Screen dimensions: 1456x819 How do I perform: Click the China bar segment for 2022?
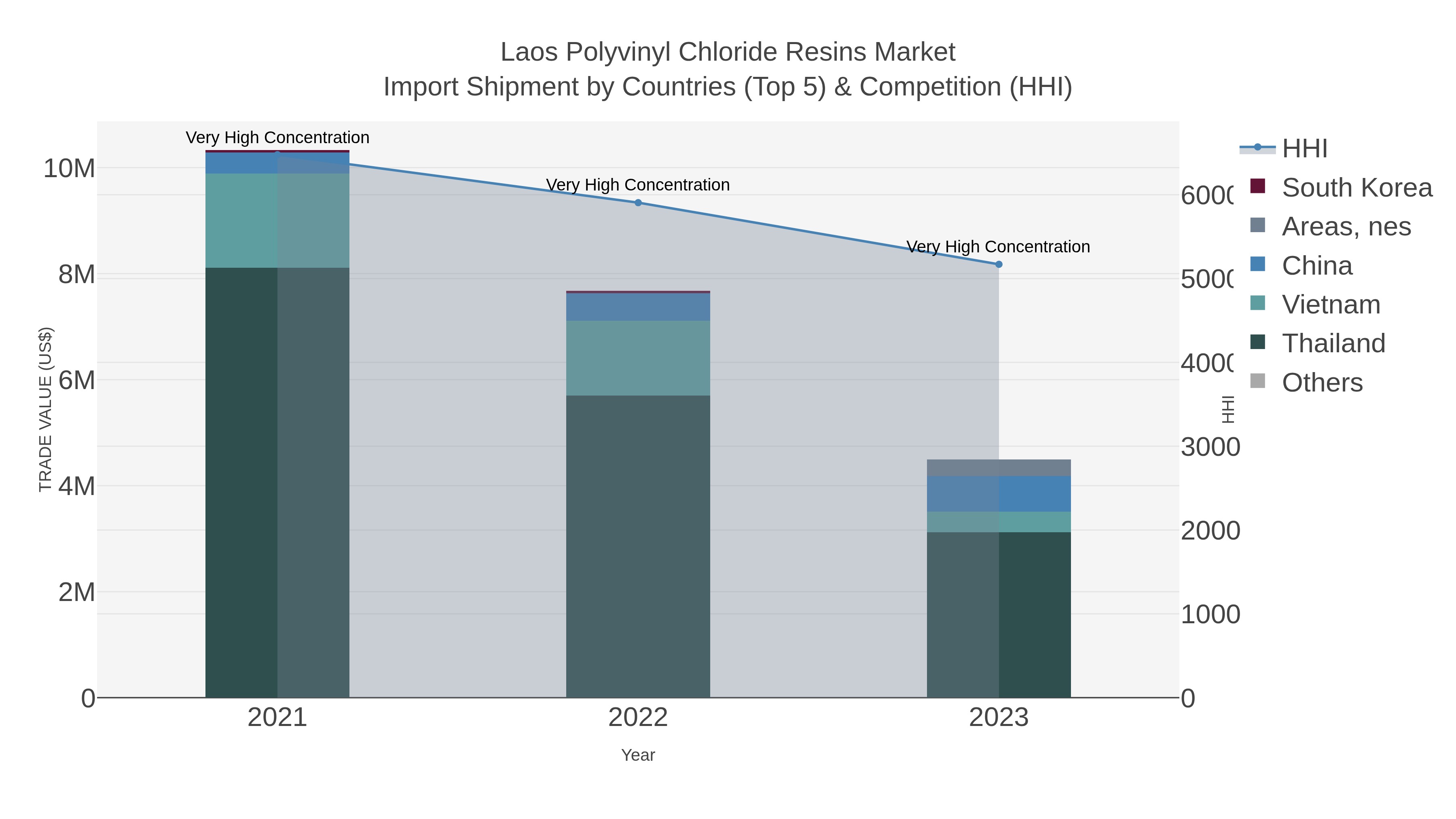click(x=638, y=307)
